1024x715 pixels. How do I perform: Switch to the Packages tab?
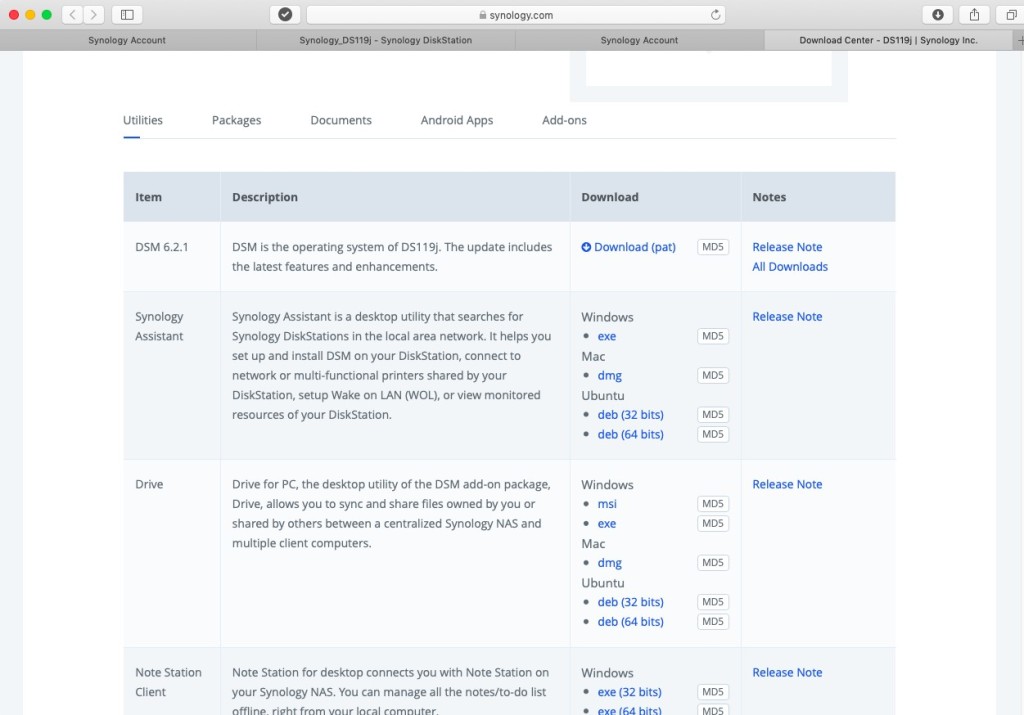236,120
